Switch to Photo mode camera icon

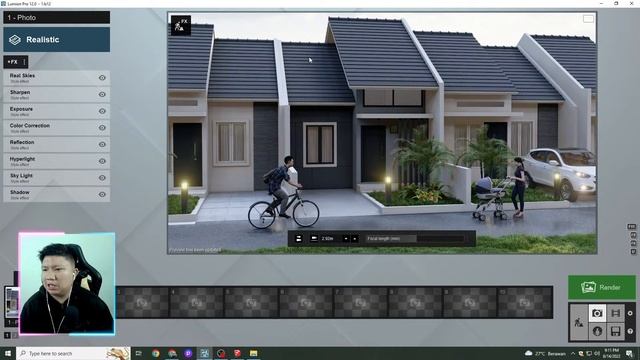point(597,313)
